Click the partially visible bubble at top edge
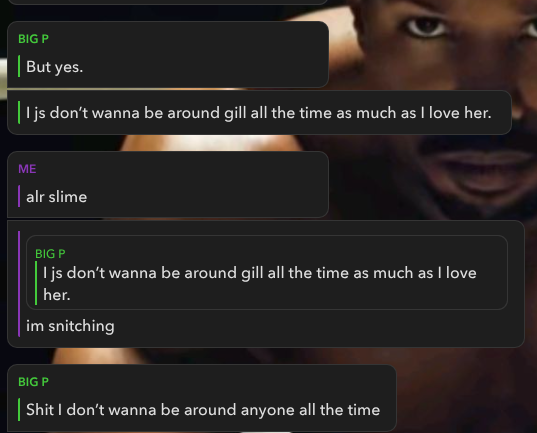This screenshot has width=537, height=433. click(167, 2)
